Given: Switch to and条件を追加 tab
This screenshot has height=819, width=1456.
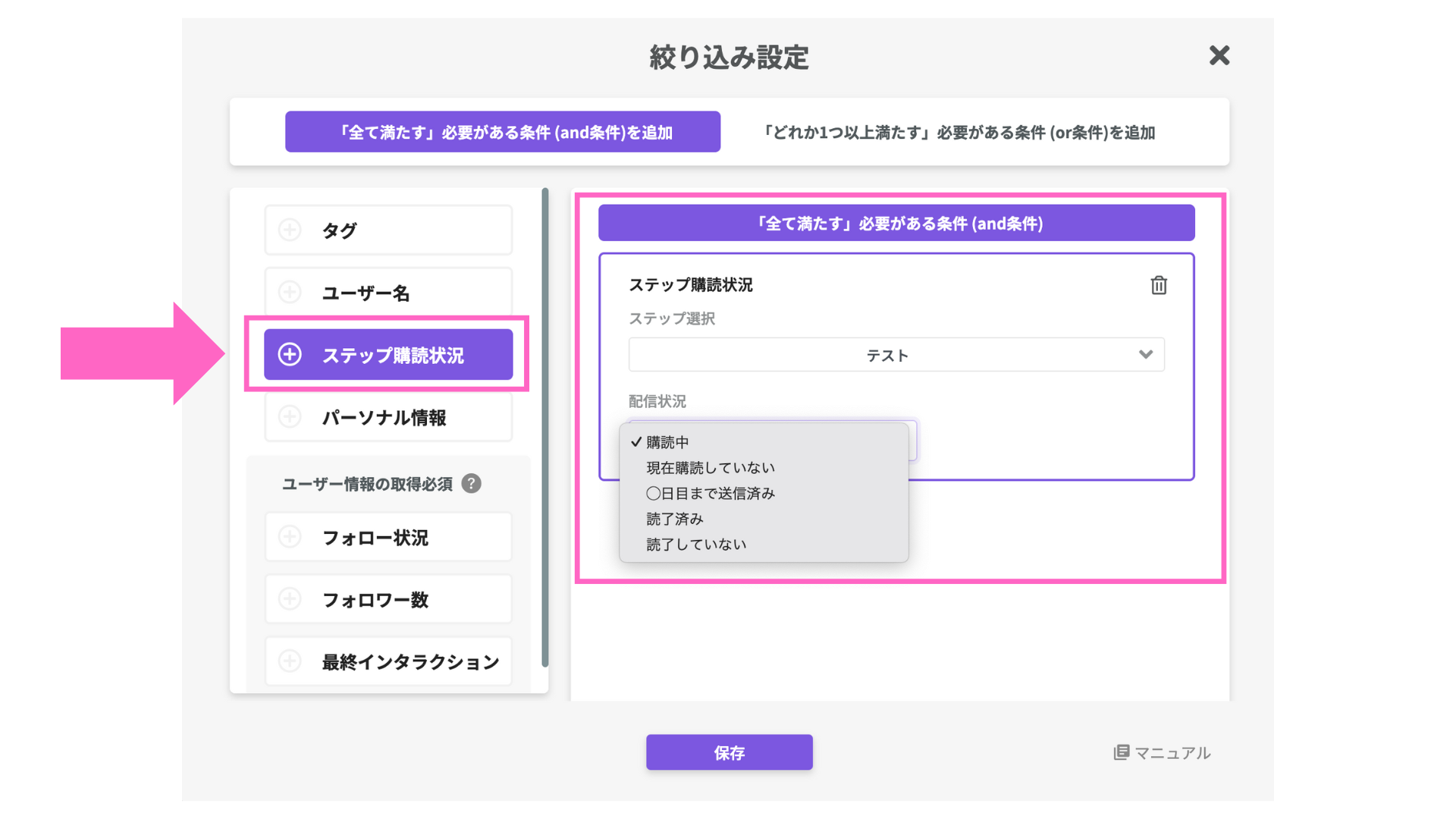Looking at the screenshot, I should tap(502, 132).
